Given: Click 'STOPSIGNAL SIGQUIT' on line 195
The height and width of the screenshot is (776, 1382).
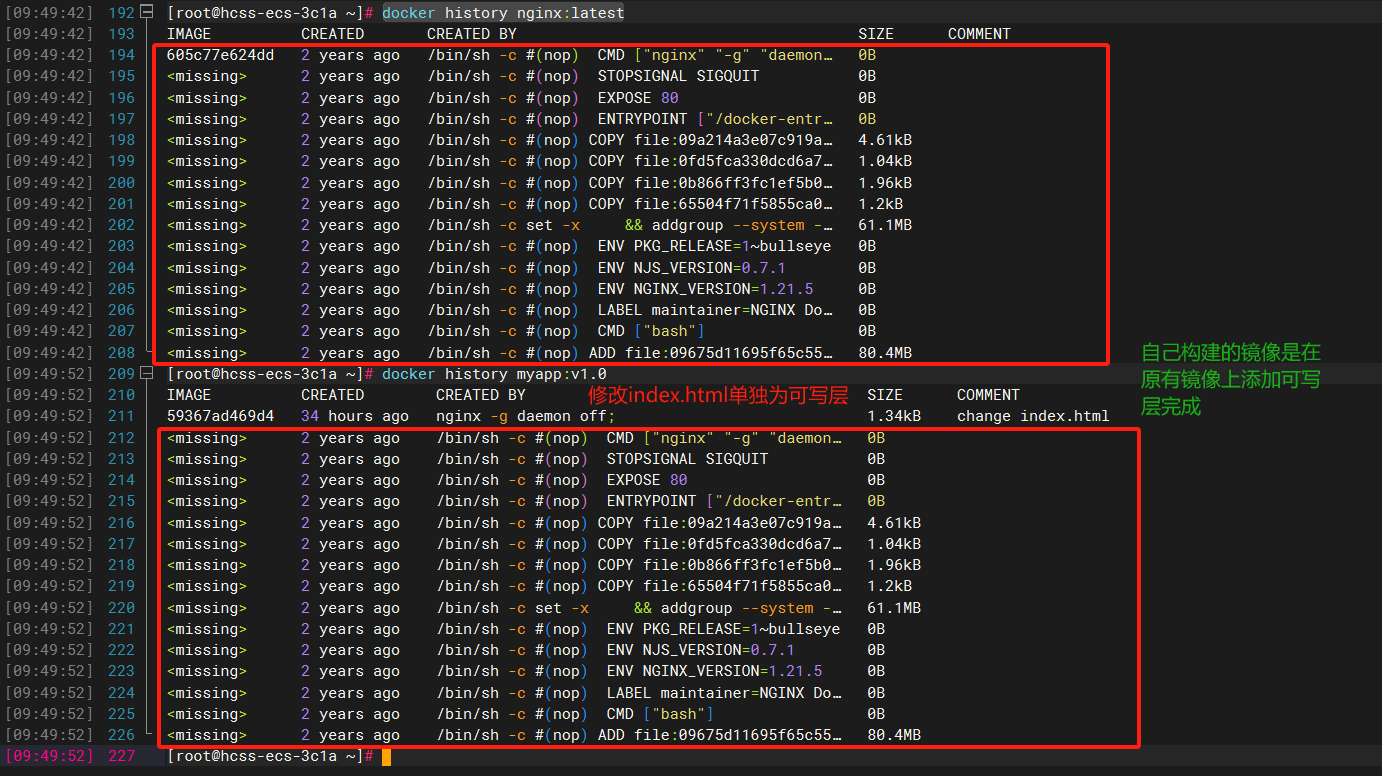Looking at the screenshot, I should point(678,76).
